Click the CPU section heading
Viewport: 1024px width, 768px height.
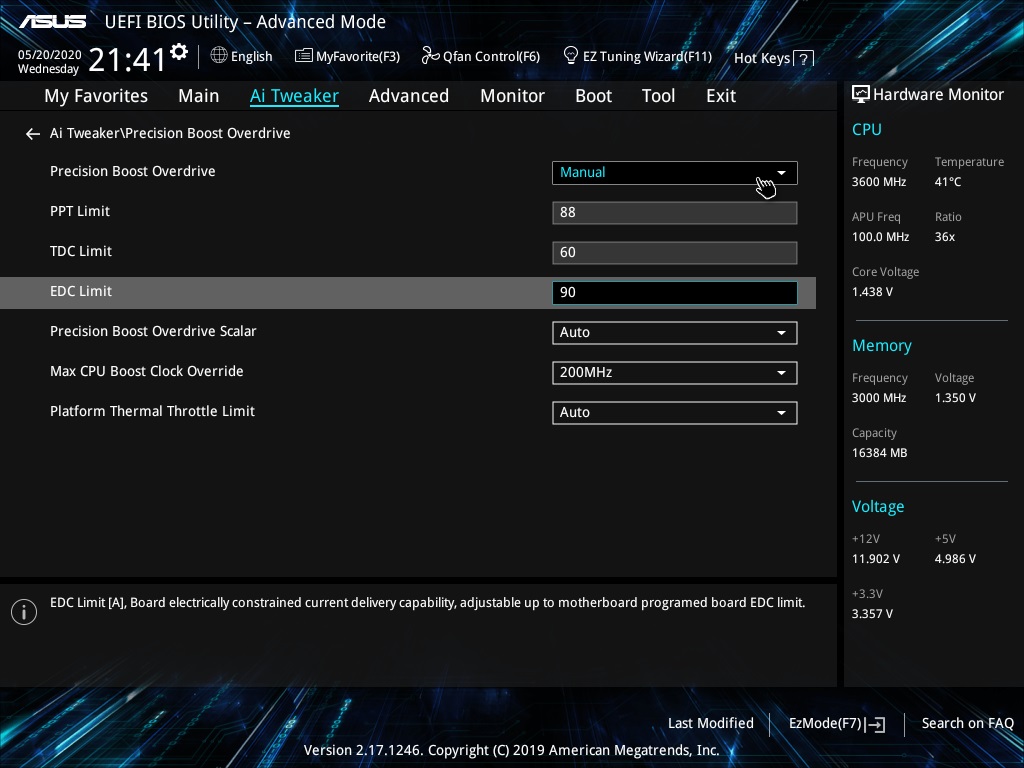(x=867, y=129)
